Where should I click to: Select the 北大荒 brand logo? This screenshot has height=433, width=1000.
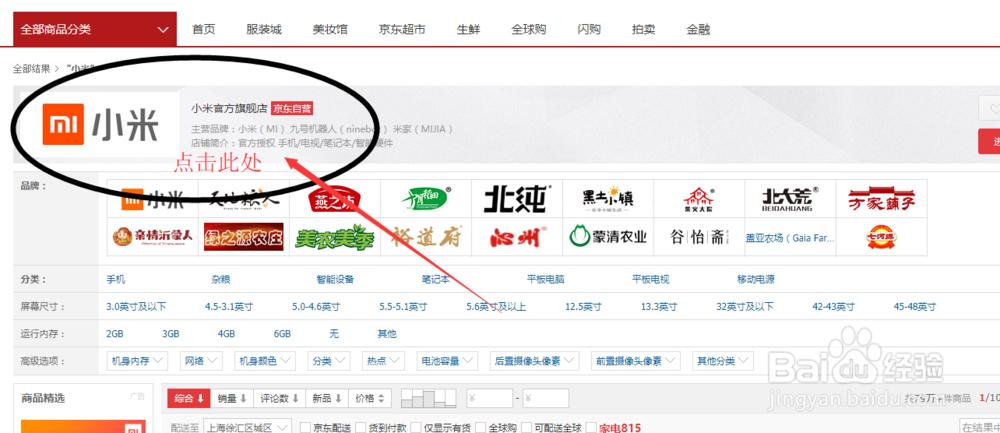click(x=791, y=199)
